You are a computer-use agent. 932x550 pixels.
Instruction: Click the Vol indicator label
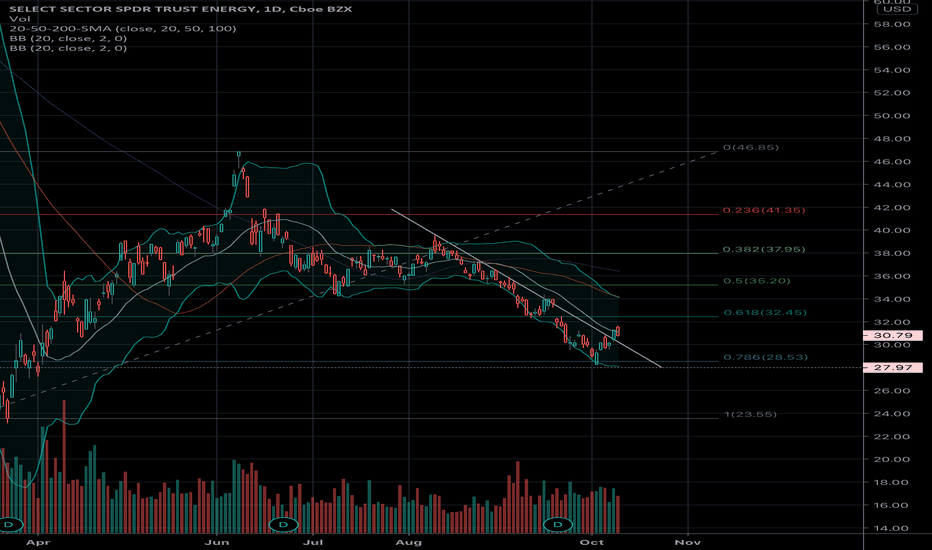(20, 19)
